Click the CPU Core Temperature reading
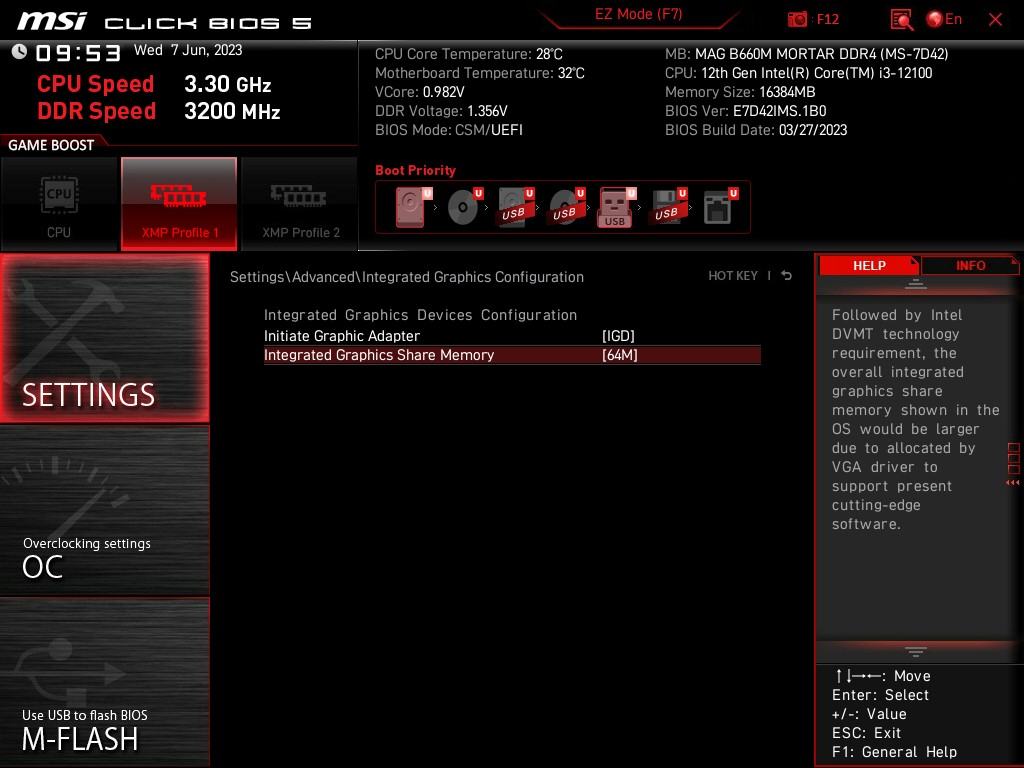The image size is (1024, 768). click(x=468, y=54)
